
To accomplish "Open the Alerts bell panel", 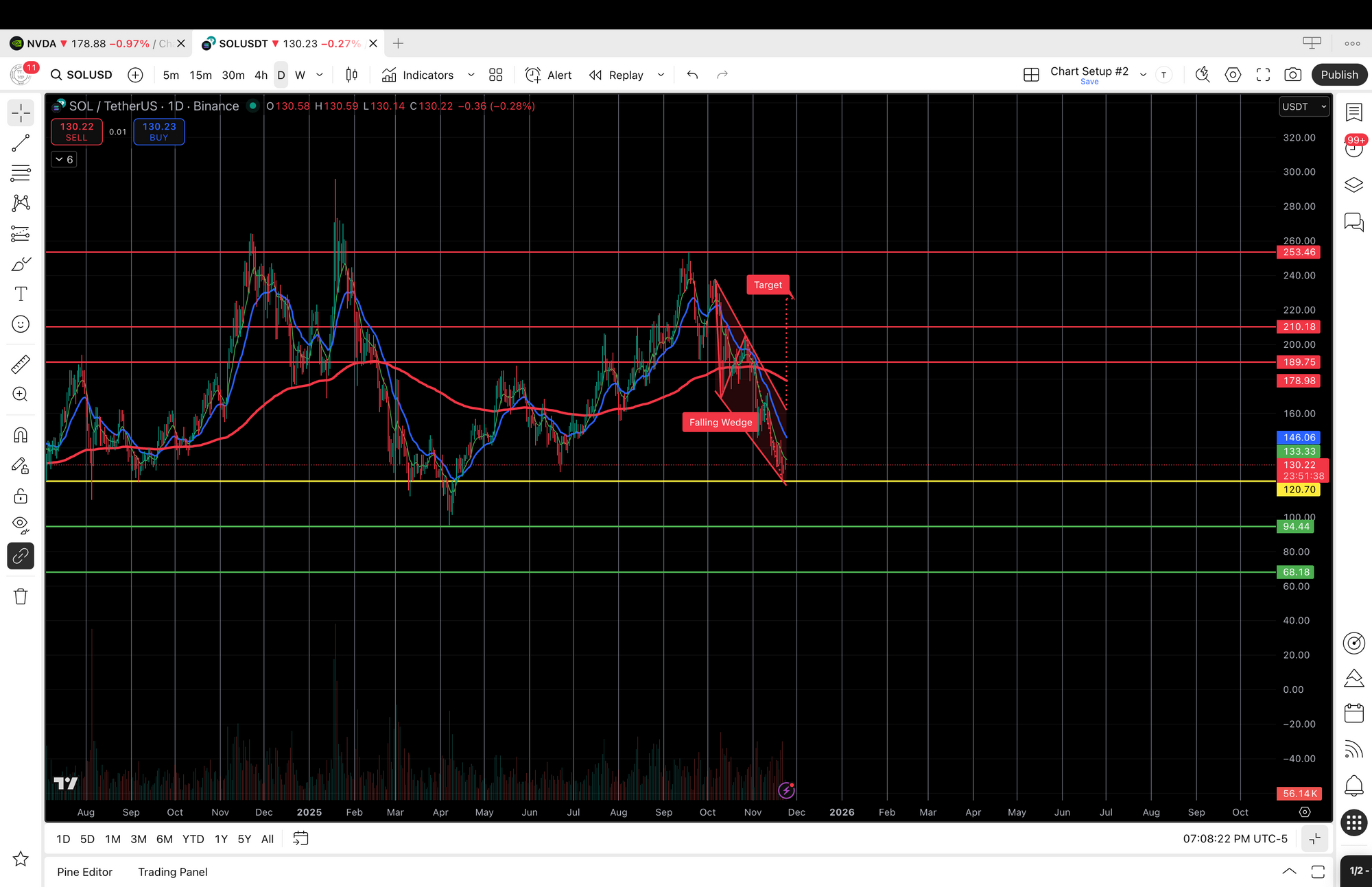I will 1353,785.
